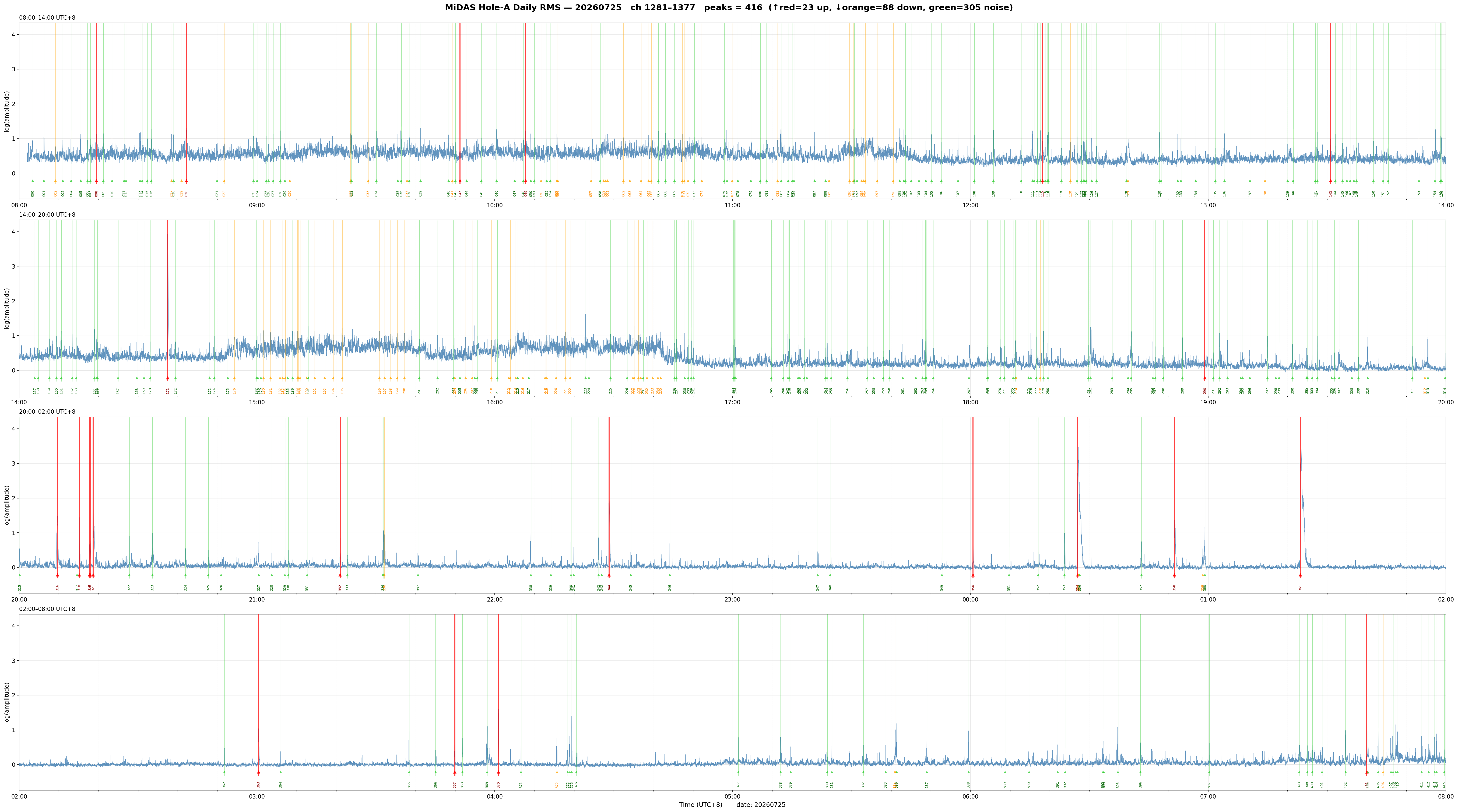Click 'log(amplitude)' label of the 08:00–14:00 panel

[7, 111]
